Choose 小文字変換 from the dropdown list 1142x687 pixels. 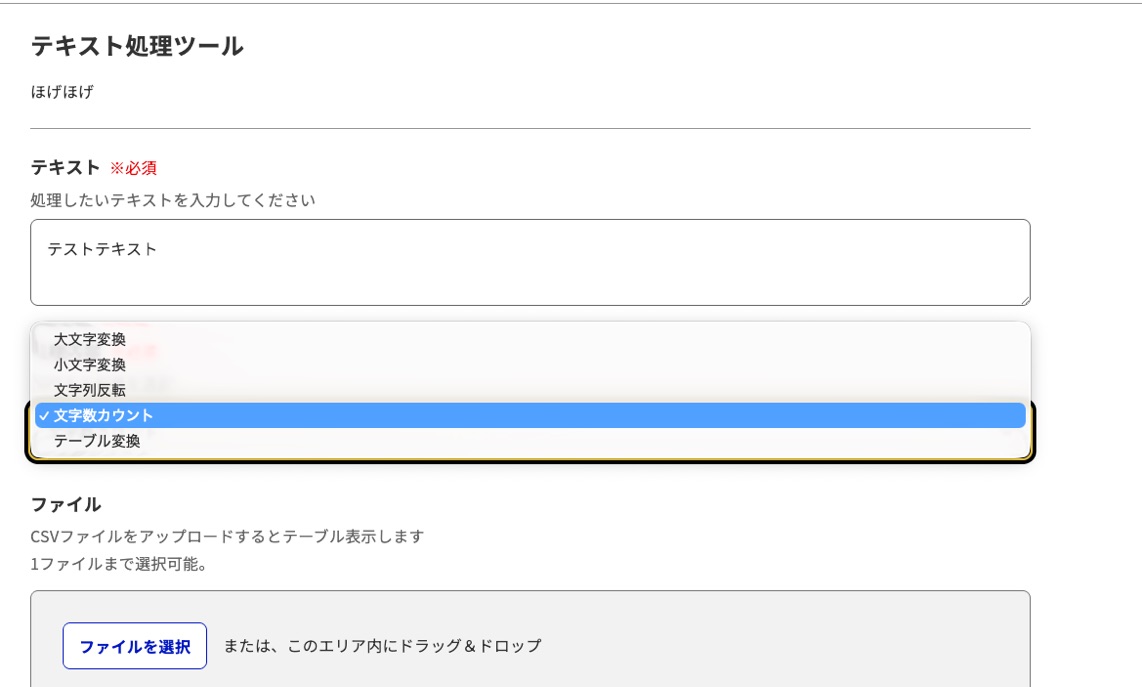(90, 365)
